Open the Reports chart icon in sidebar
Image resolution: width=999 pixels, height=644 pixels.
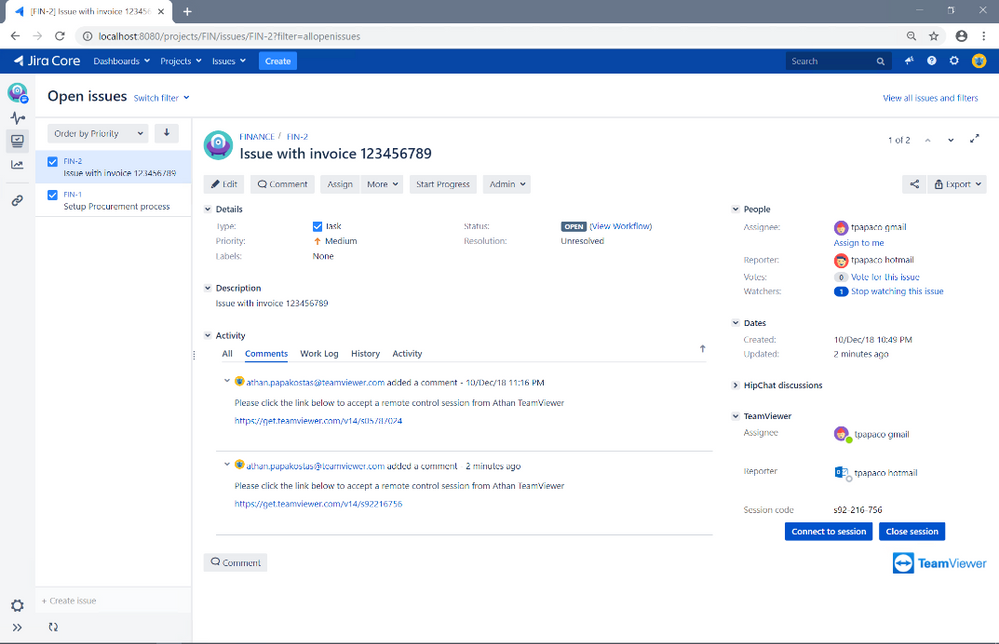point(17,165)
